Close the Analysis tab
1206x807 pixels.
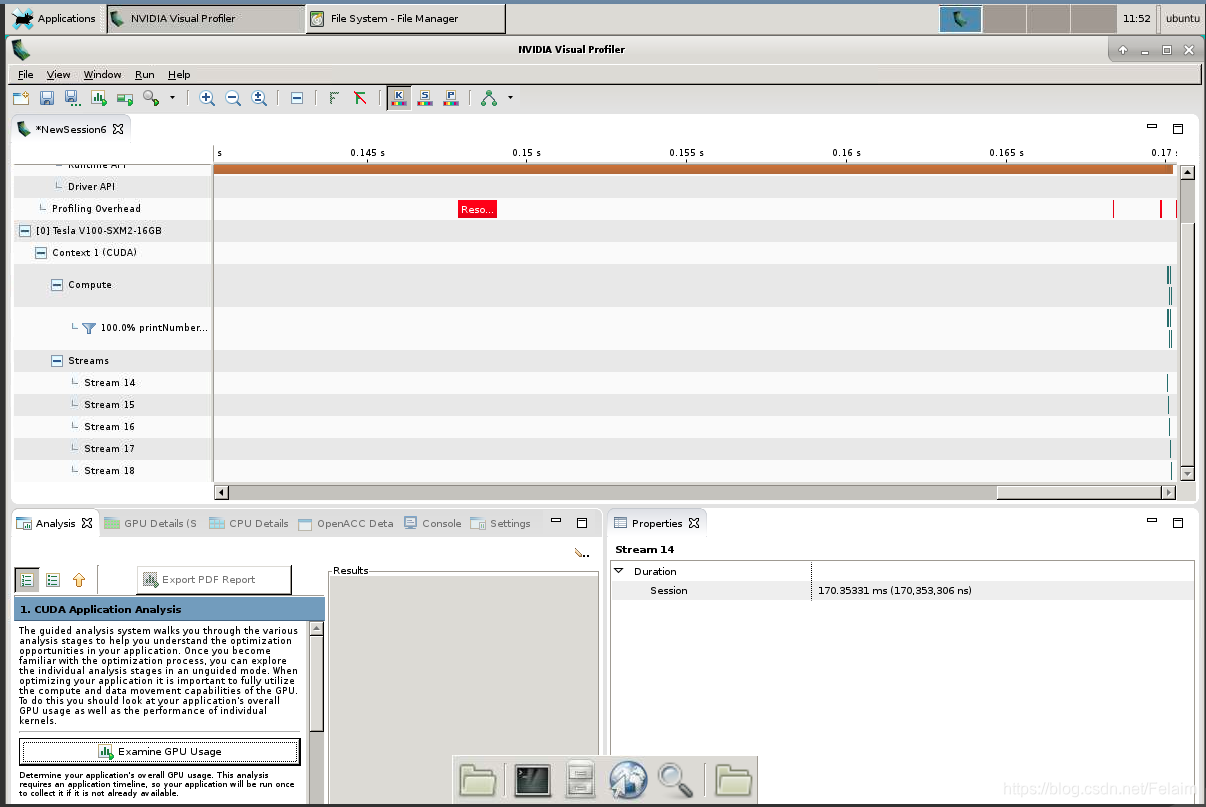87,523
